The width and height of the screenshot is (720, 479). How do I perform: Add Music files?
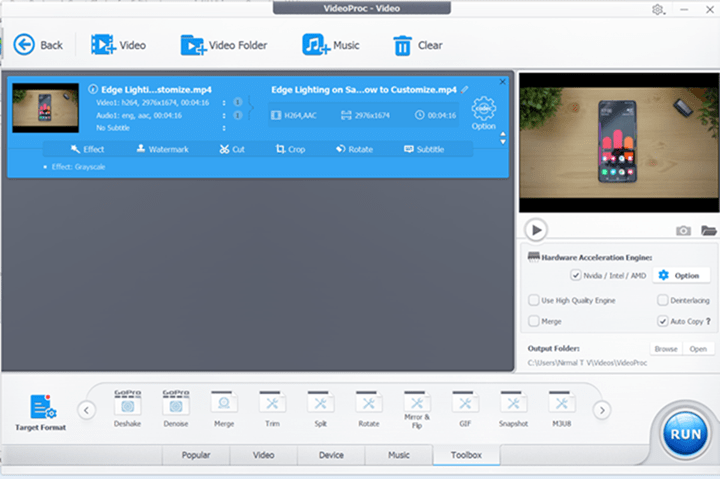(331, 45)
